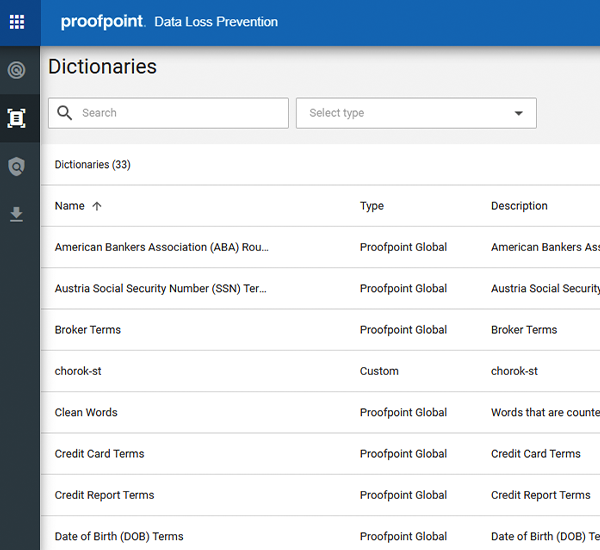
Task: Focus the Search dictionaries field
Action: tap(168, 113)
